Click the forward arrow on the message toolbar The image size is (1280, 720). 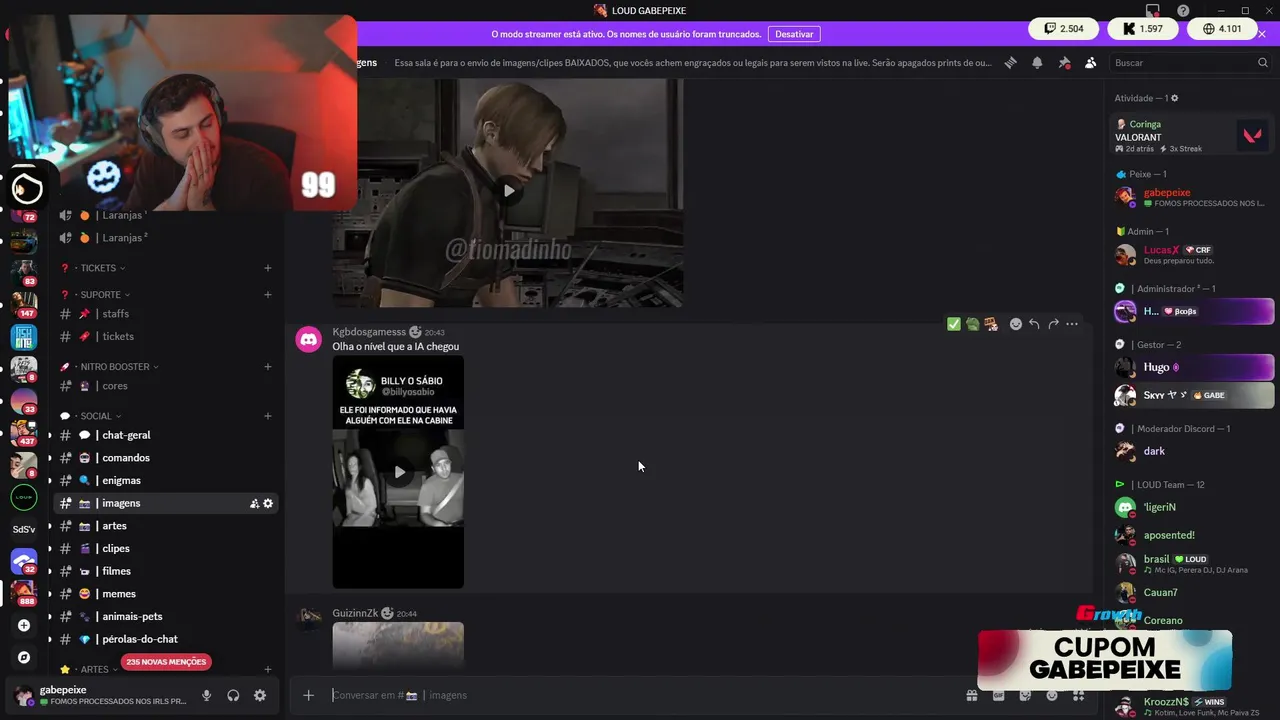click(x=1053, y=324)
